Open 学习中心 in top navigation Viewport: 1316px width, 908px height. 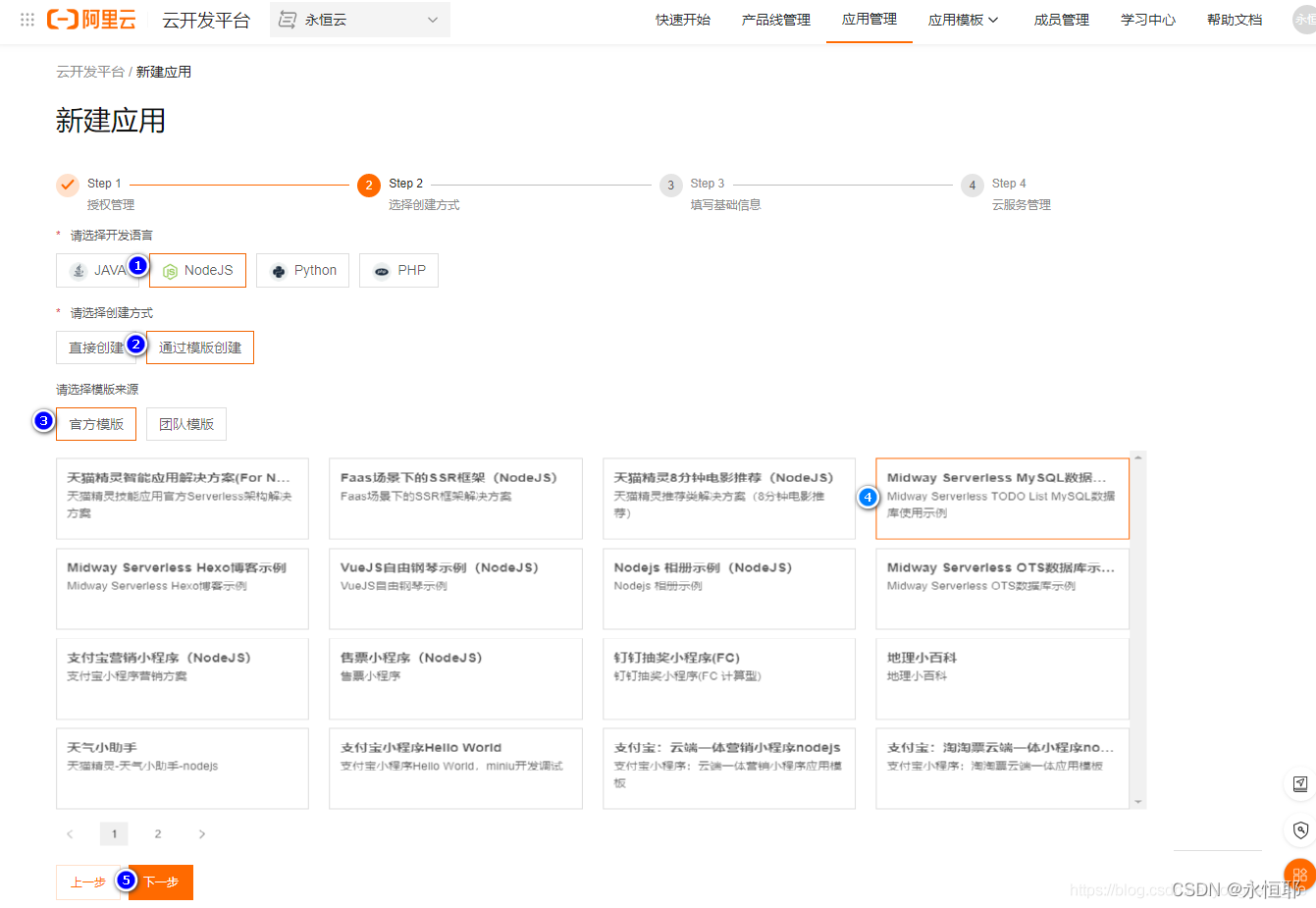[1148, 20]
